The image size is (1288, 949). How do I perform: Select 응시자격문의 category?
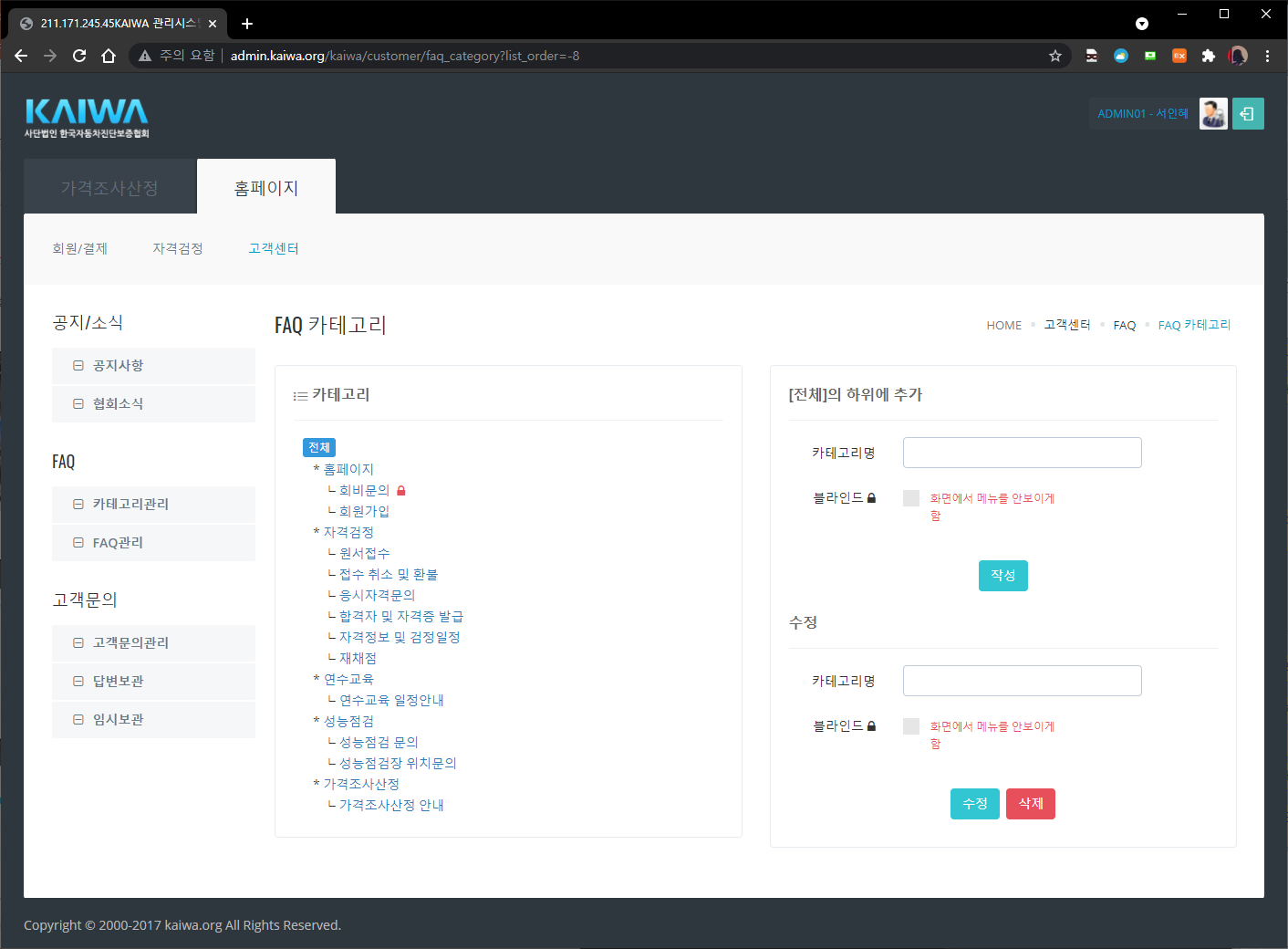pyautogui.click(x=377, y=595)
